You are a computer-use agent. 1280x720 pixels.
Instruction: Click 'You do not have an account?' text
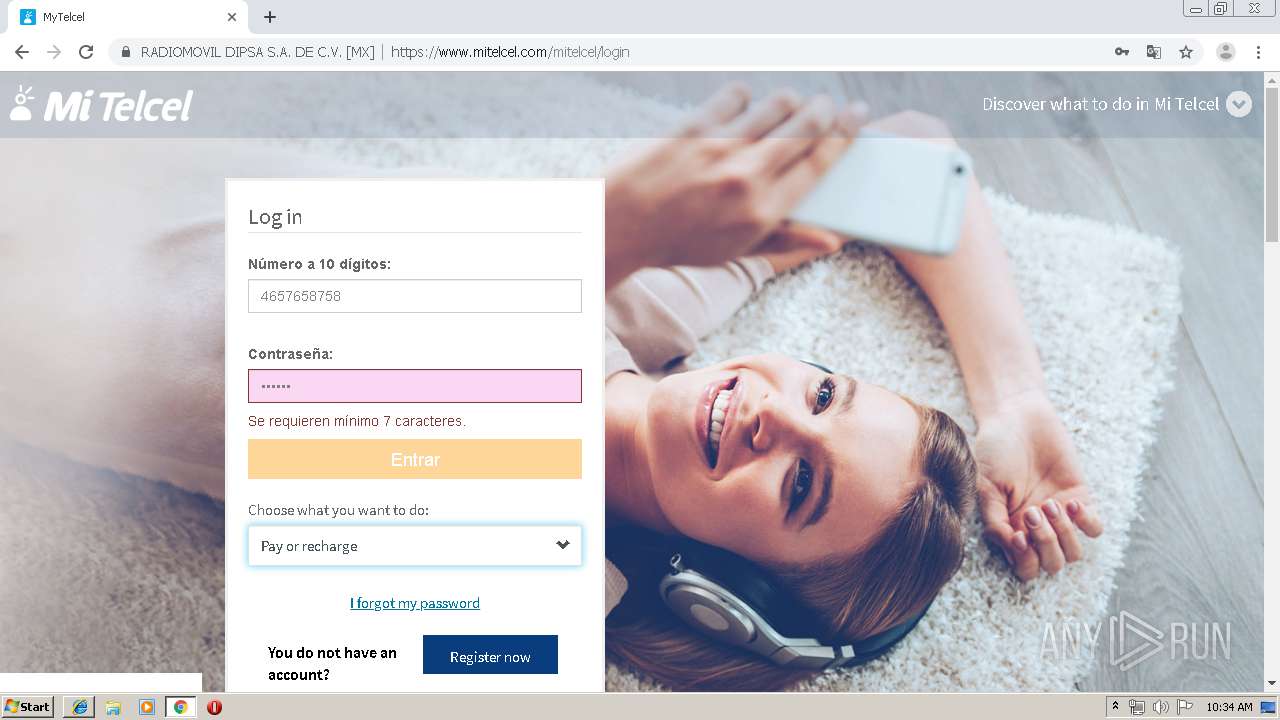332,663
